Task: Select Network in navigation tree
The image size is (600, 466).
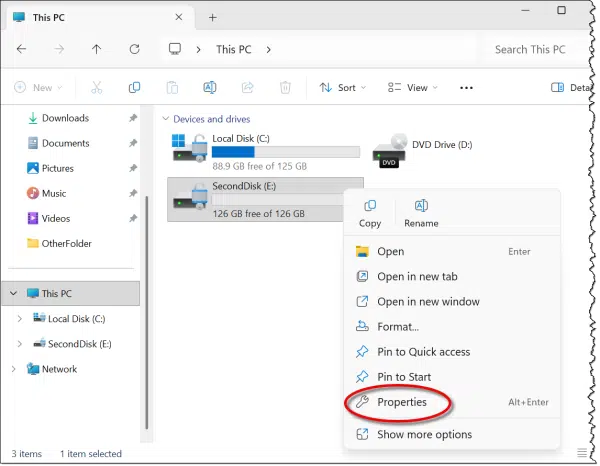Action: point(52,369)
